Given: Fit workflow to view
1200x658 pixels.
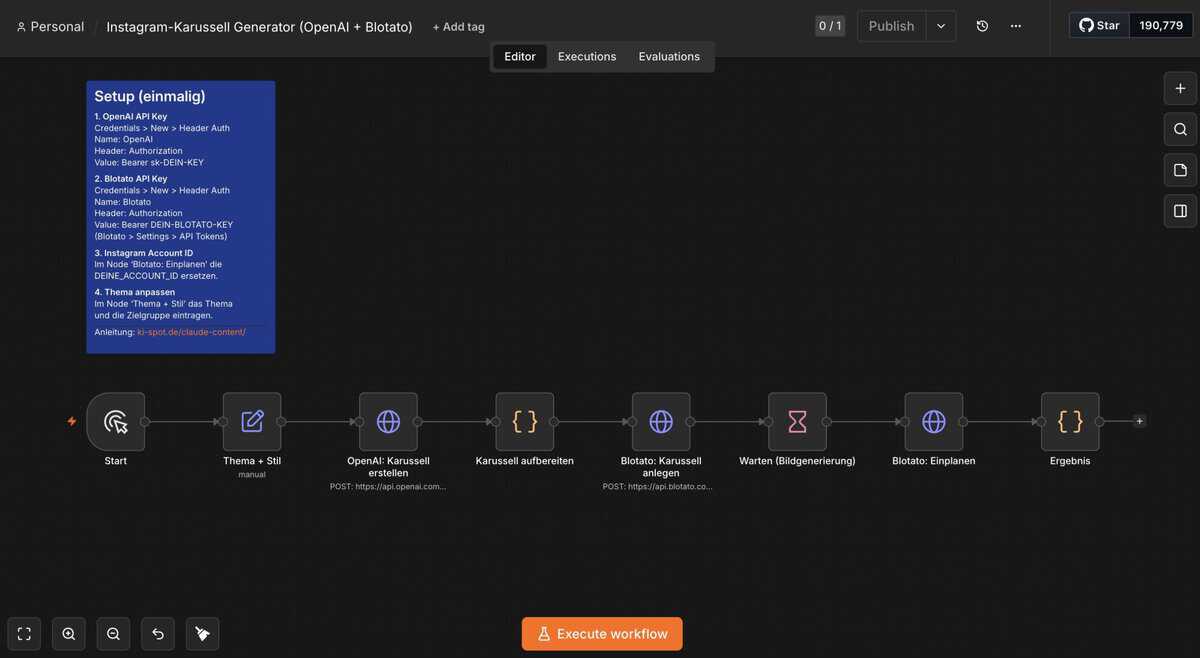Looking at the screenshot, I should click(24, 634).
